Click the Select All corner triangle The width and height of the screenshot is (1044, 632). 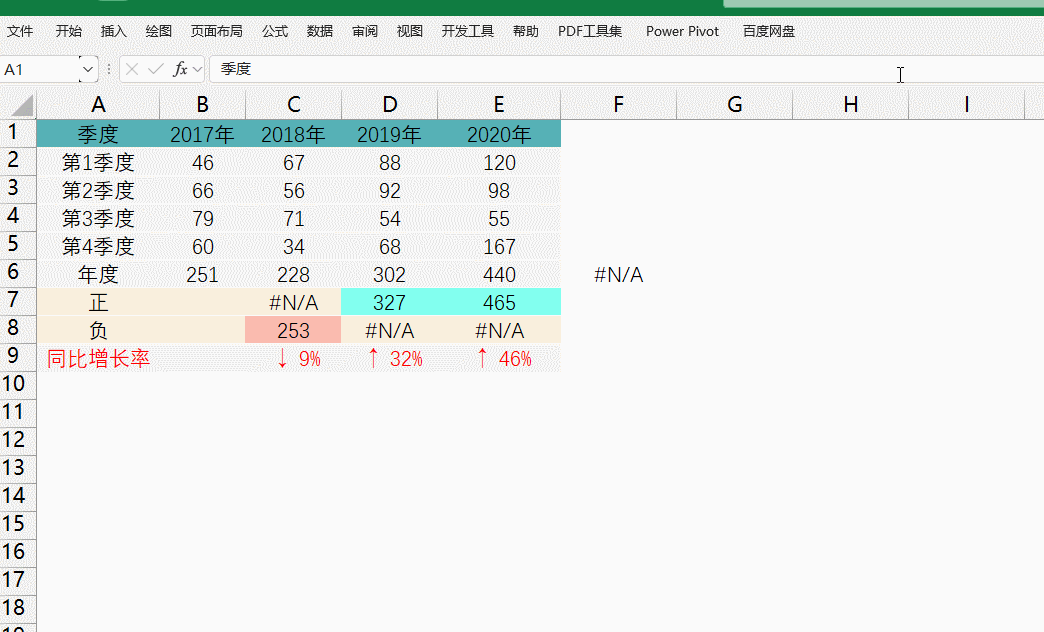(20, 105)
